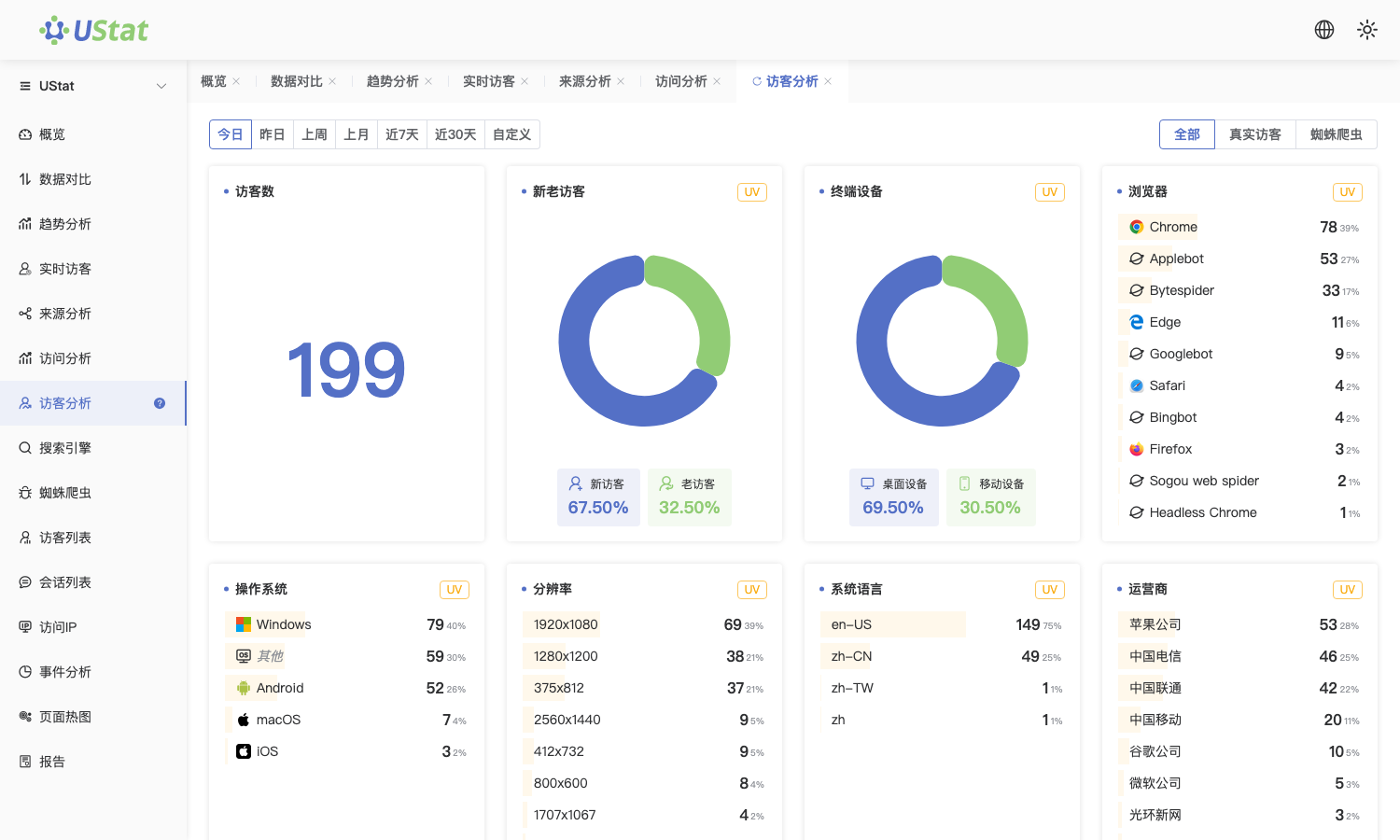Switch to the 来源分析 tab
Image resolution: width=1400 pixels, height=840 pixels.
[x=585, y=81]
